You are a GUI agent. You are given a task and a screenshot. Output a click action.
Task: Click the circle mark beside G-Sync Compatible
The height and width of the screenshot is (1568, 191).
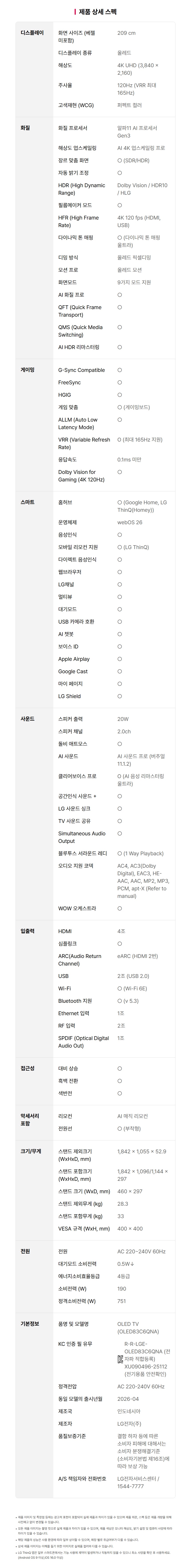pyautogui.click(x=120, y=370)
